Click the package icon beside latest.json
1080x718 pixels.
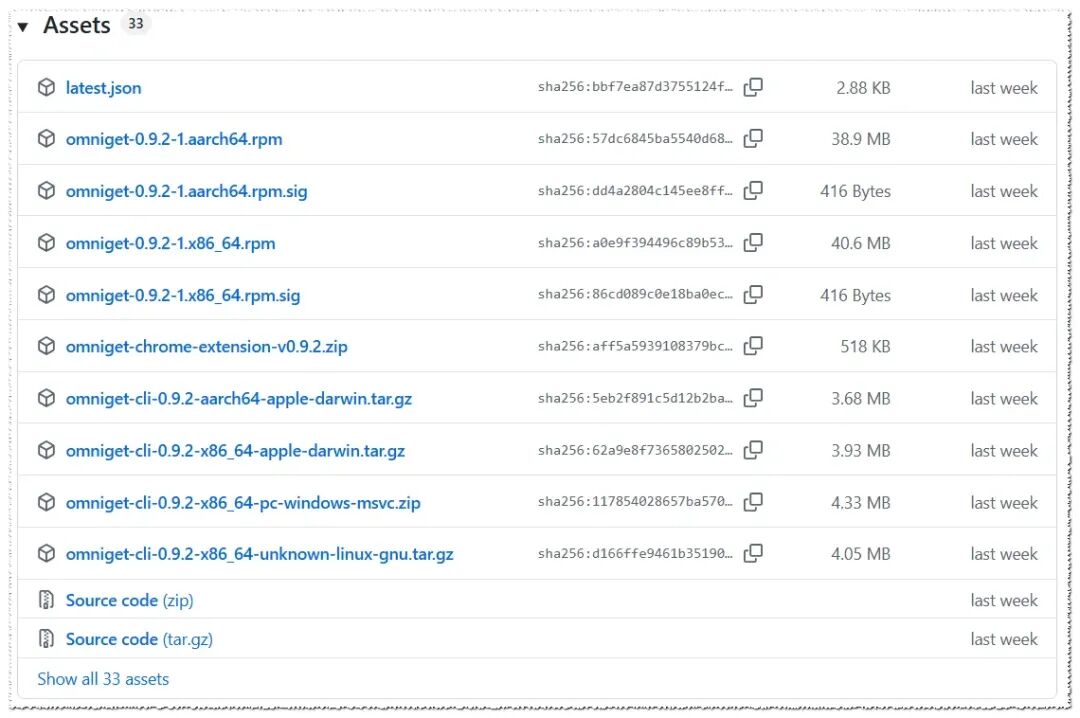[46, 88]
